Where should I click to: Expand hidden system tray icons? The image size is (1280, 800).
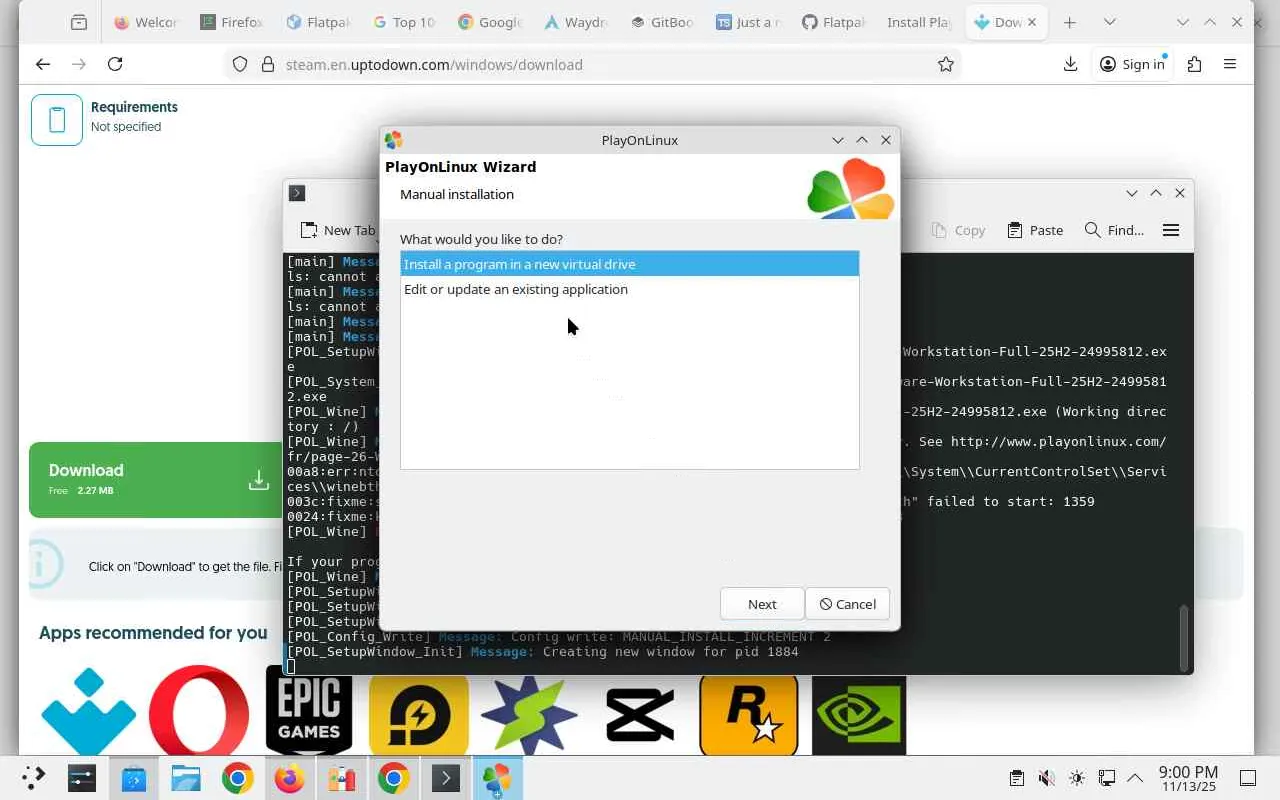(1135, 778)
